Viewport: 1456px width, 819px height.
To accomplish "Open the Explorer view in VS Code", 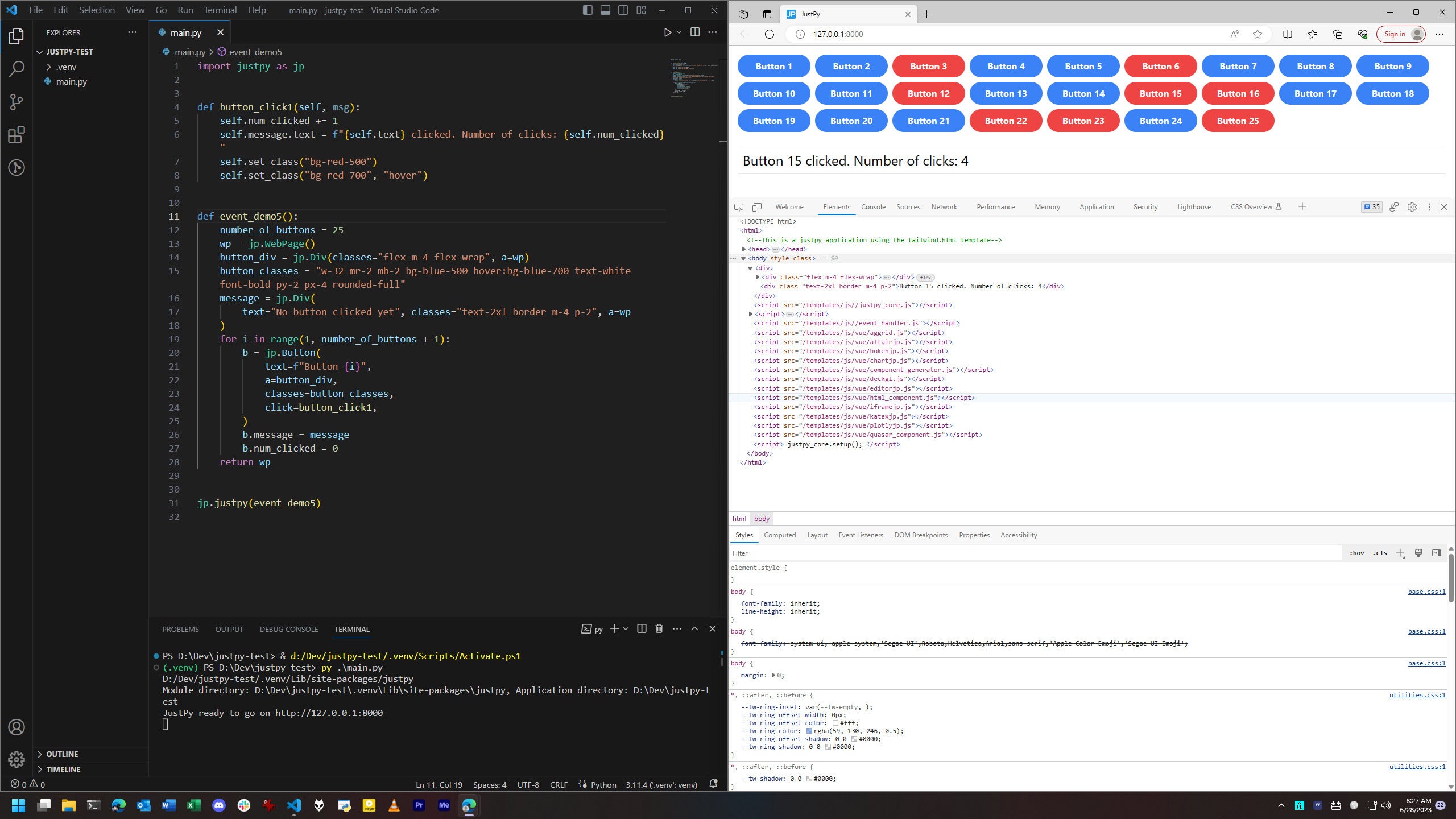I will (x=16, y=36).
